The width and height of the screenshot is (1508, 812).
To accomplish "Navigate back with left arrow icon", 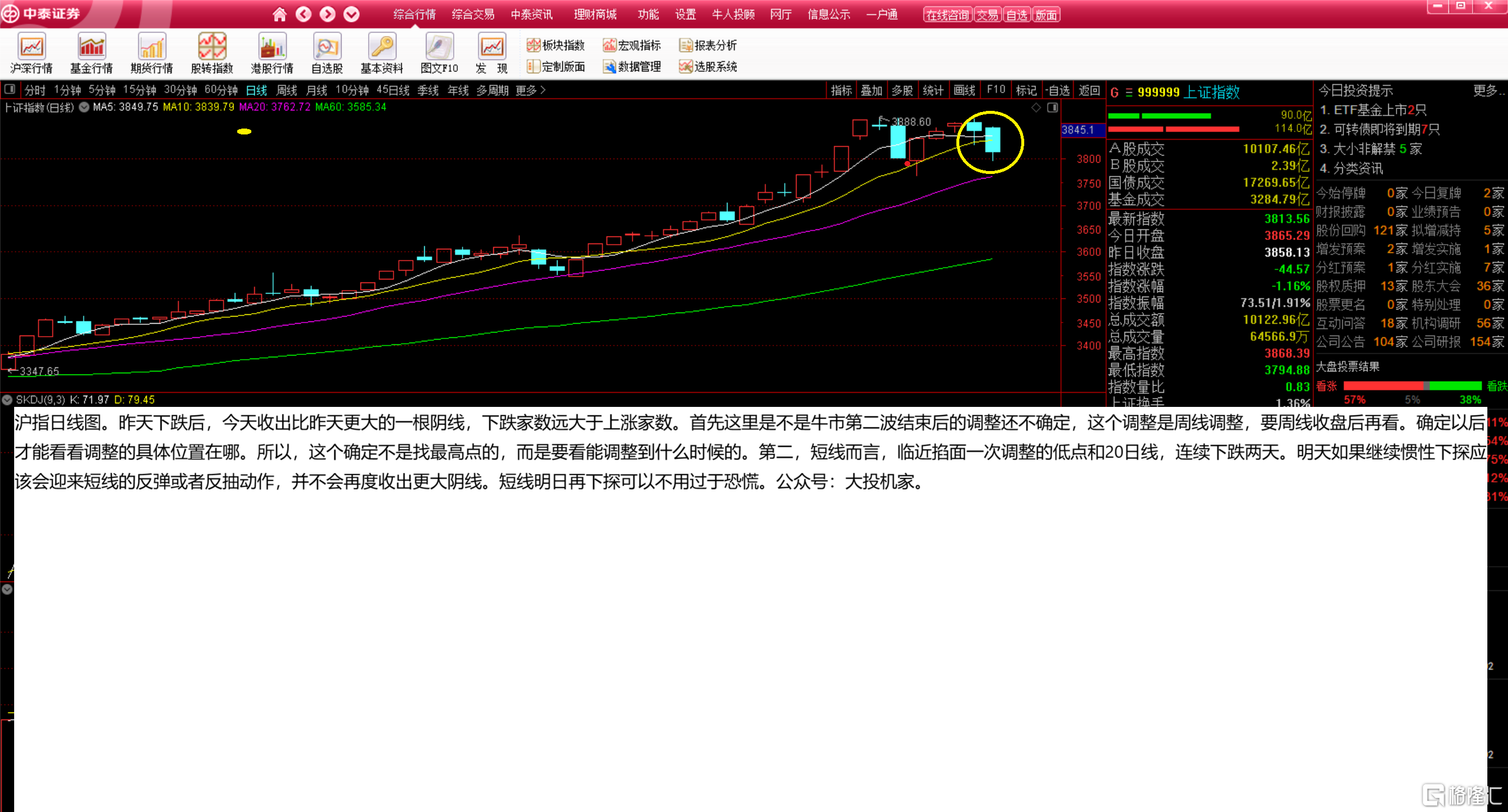I will (x=304, y=14).
